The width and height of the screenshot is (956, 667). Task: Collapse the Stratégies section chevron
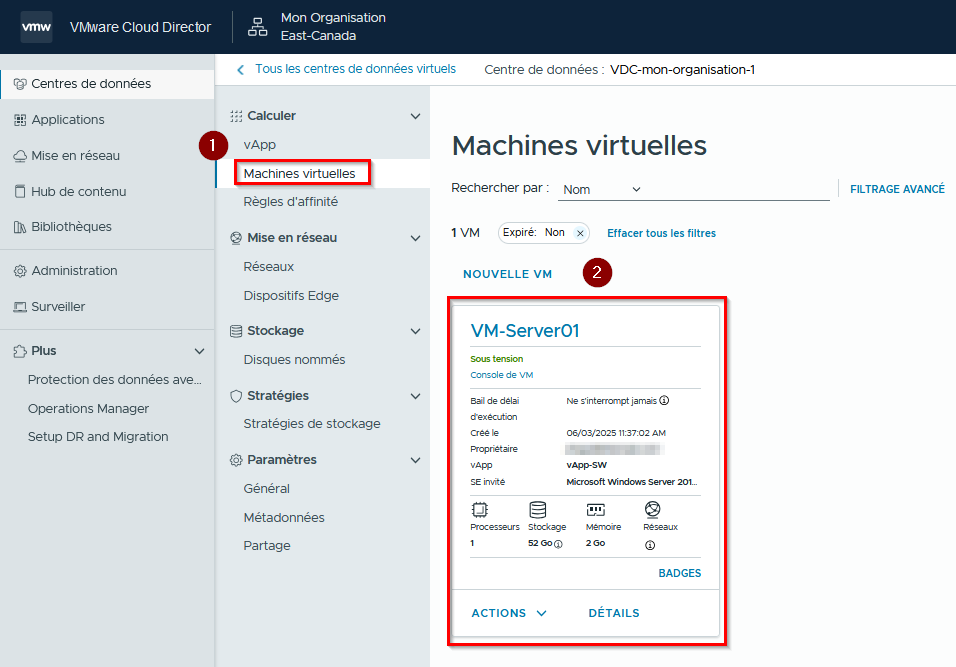[415, 396]
